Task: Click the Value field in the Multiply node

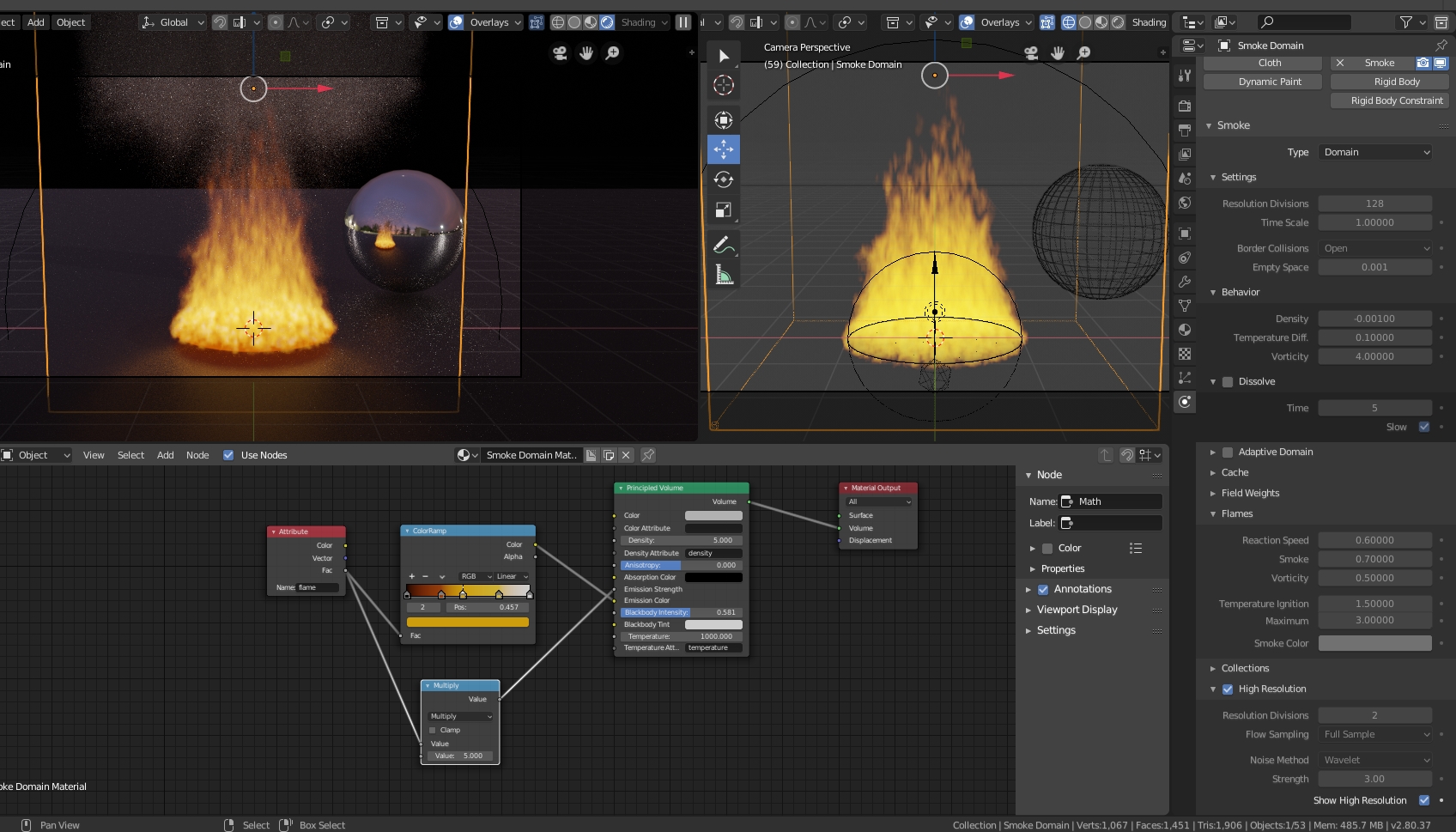Action: click(459, 756)
